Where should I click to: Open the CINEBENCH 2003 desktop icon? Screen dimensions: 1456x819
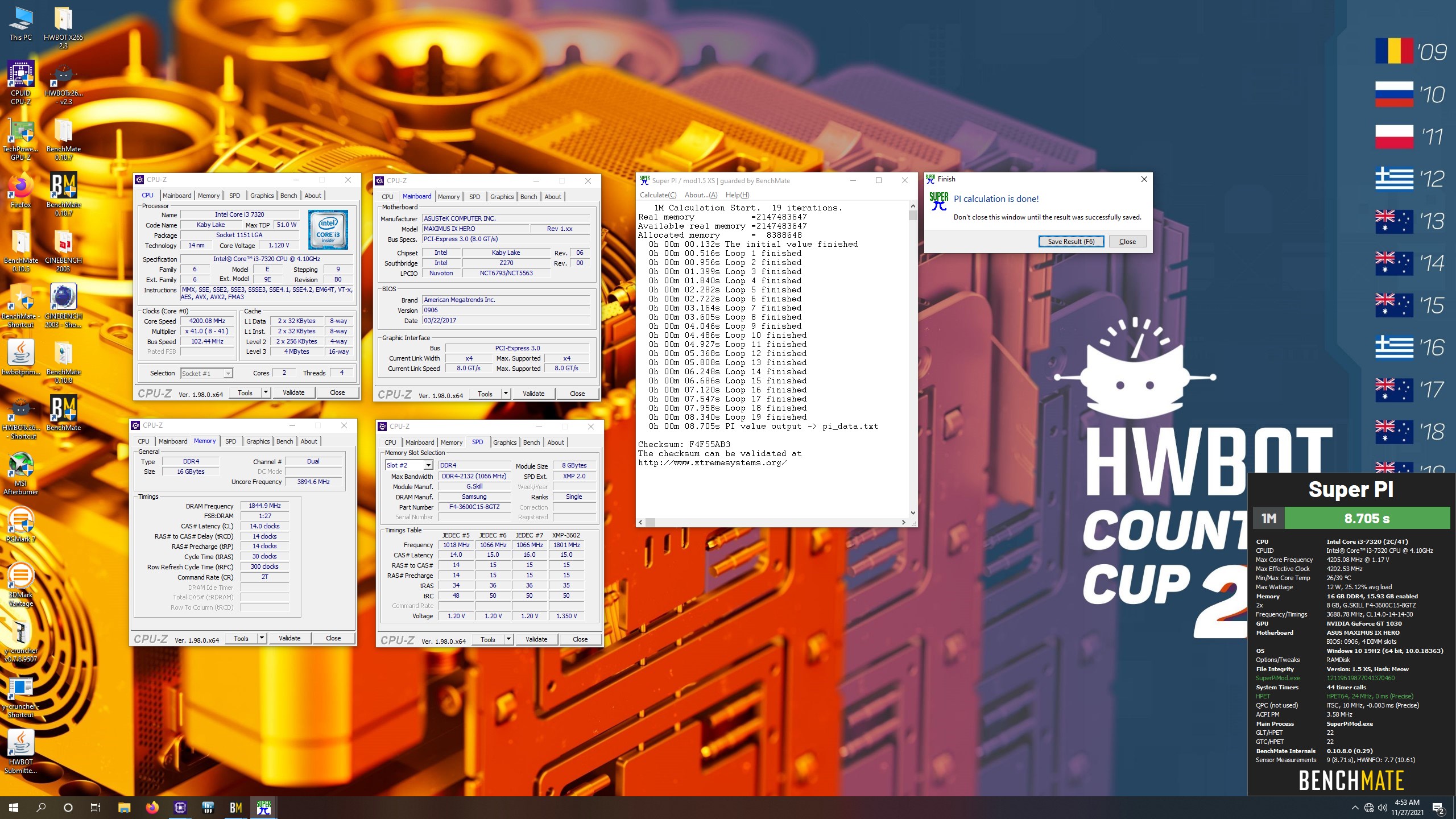(x=63, y=250)
